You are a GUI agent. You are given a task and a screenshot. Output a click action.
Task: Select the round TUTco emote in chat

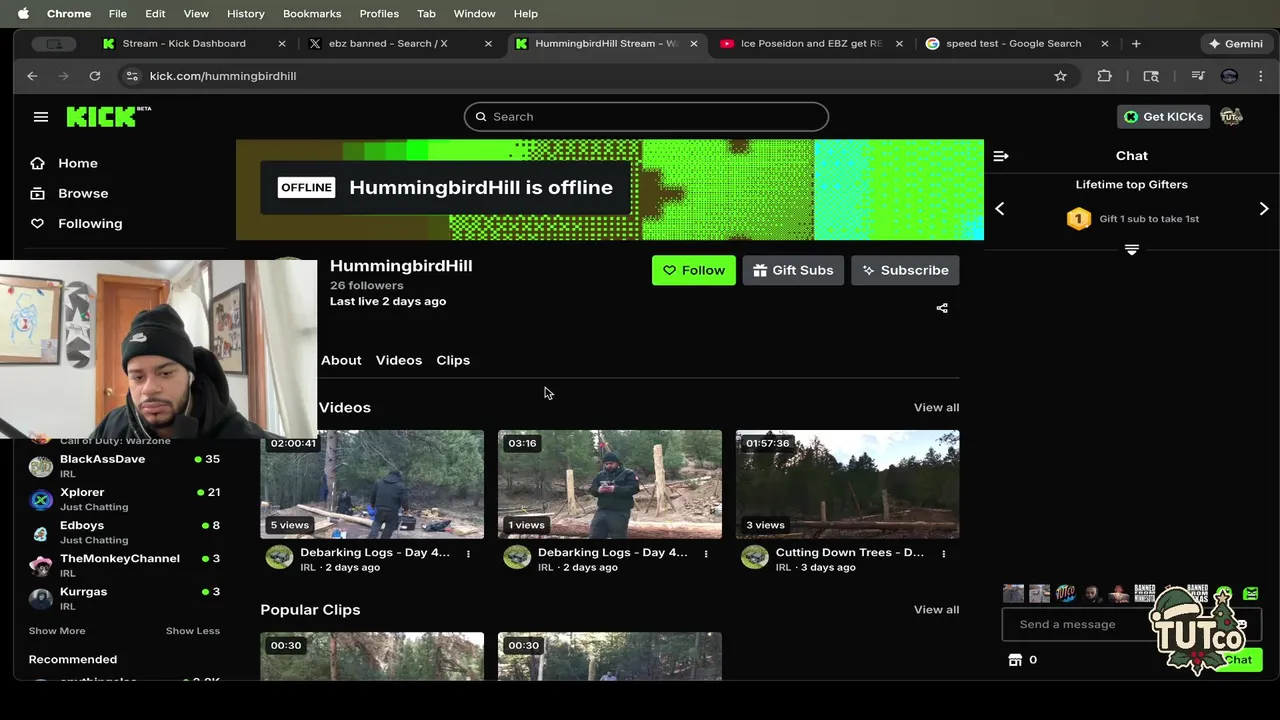[x=1066, y=593]
